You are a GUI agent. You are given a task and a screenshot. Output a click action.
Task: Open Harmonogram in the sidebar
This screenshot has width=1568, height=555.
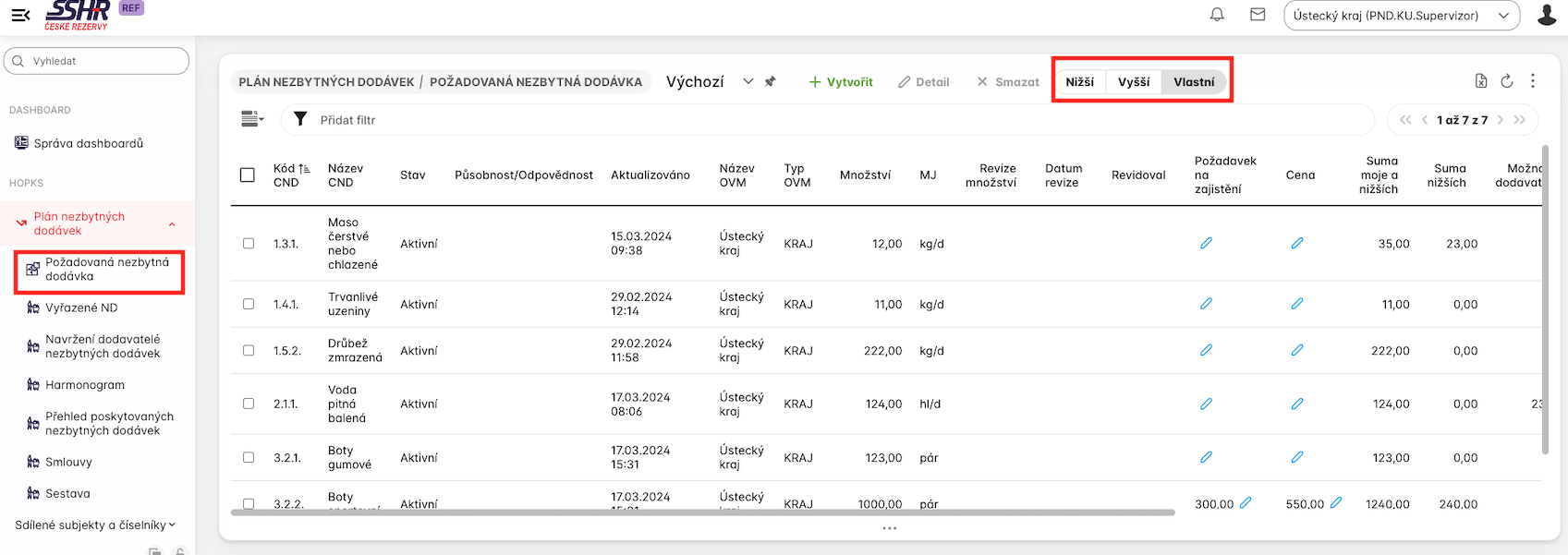click(85, 385)
